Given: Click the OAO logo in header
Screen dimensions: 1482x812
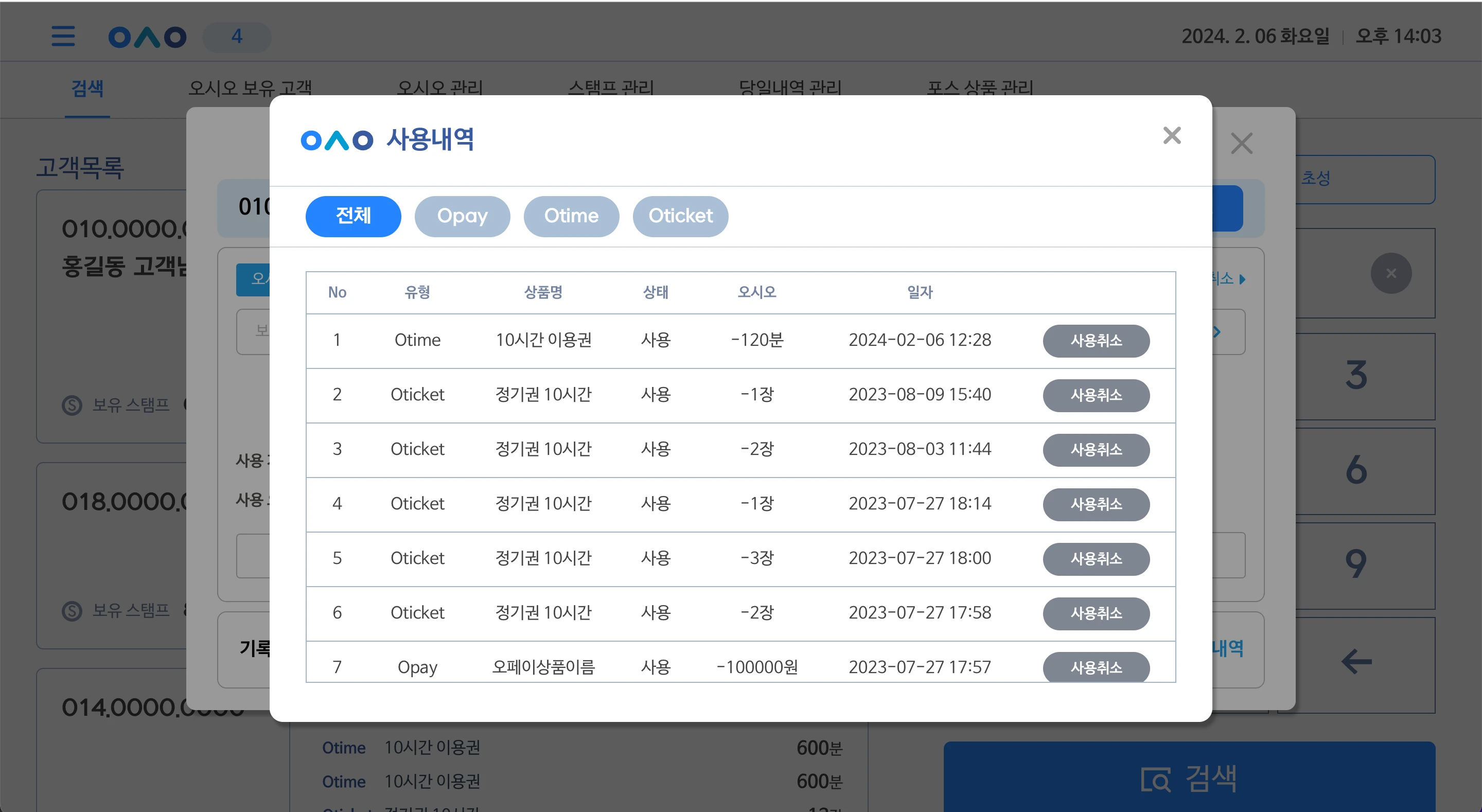Looking at the screenshot, I should pos(147,37).
